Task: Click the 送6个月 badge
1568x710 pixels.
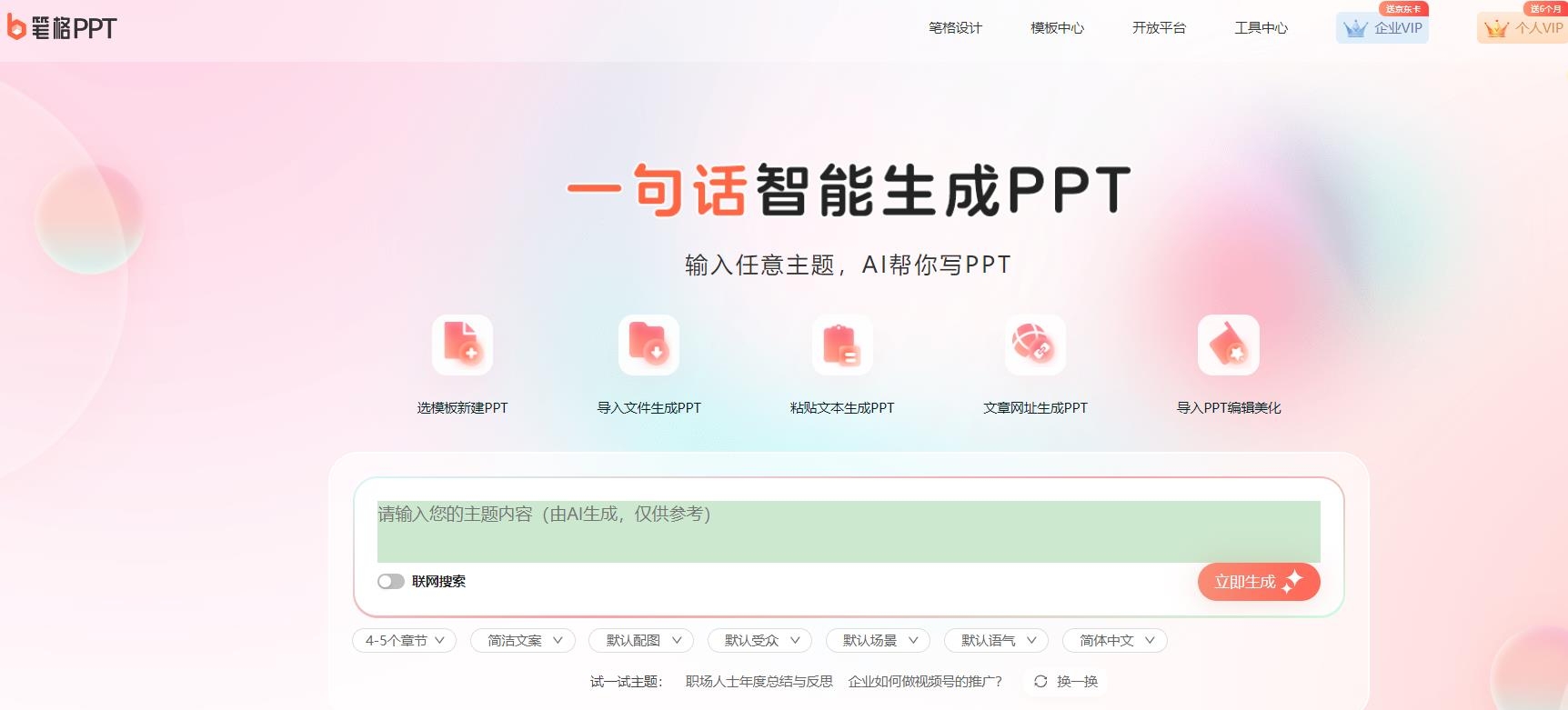Action: point(1545,9)
